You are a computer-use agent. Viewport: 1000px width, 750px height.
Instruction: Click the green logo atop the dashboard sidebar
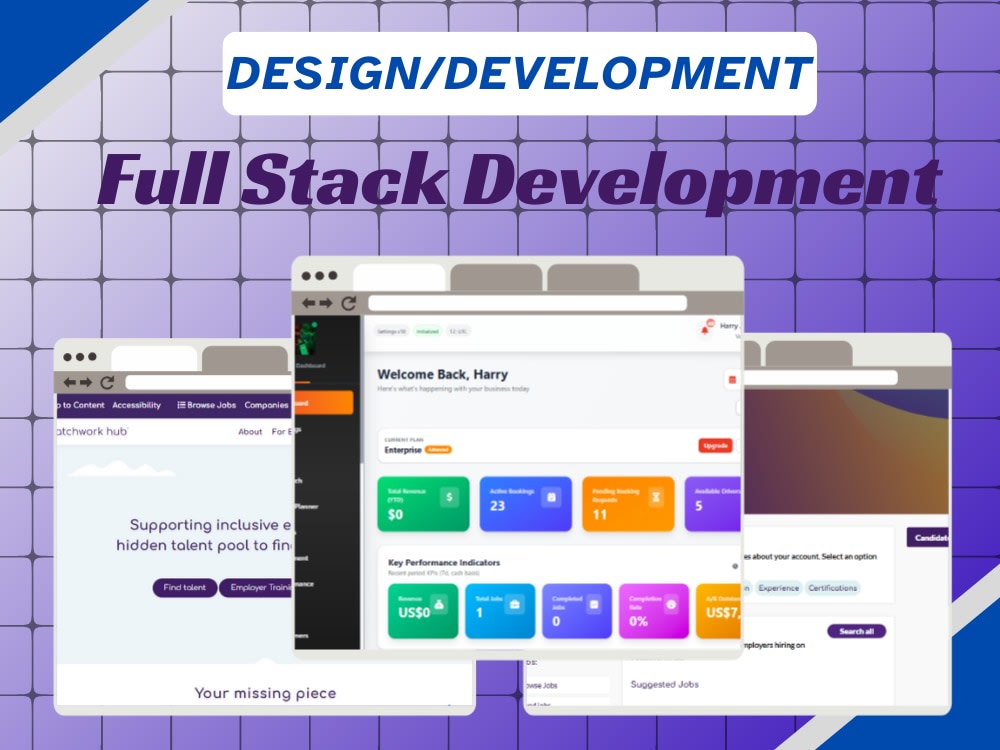307,340
